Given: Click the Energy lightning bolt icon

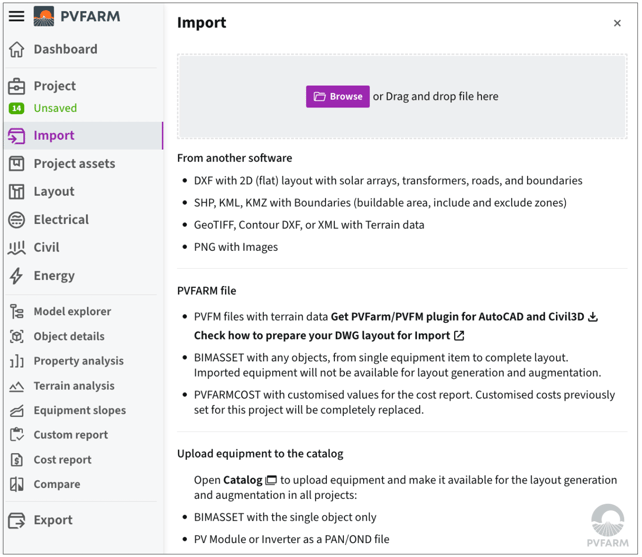Looking at the screenshot, I should pyautogui.click(x=16, y=276).
